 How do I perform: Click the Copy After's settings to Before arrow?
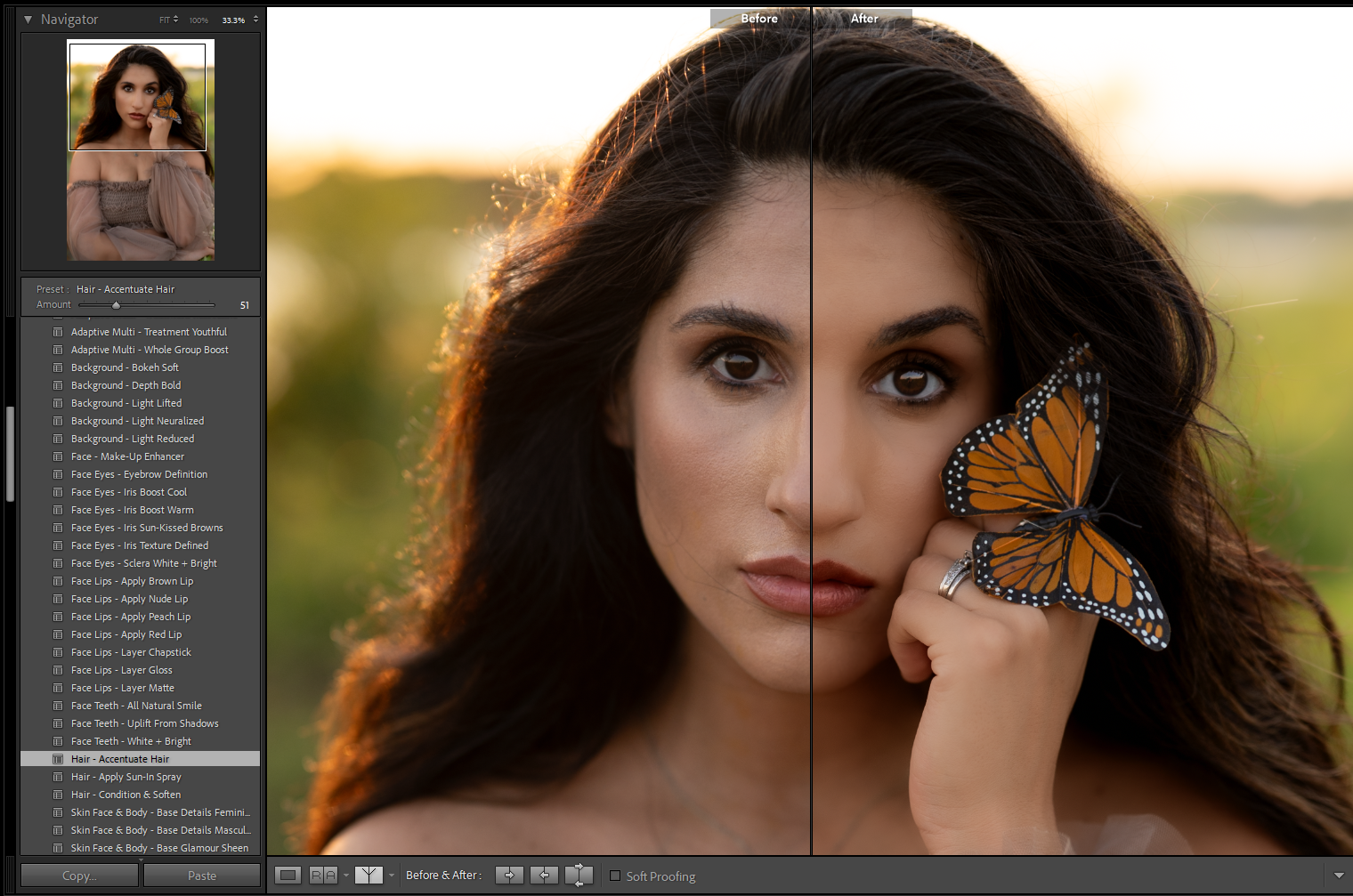coord(544,876)
